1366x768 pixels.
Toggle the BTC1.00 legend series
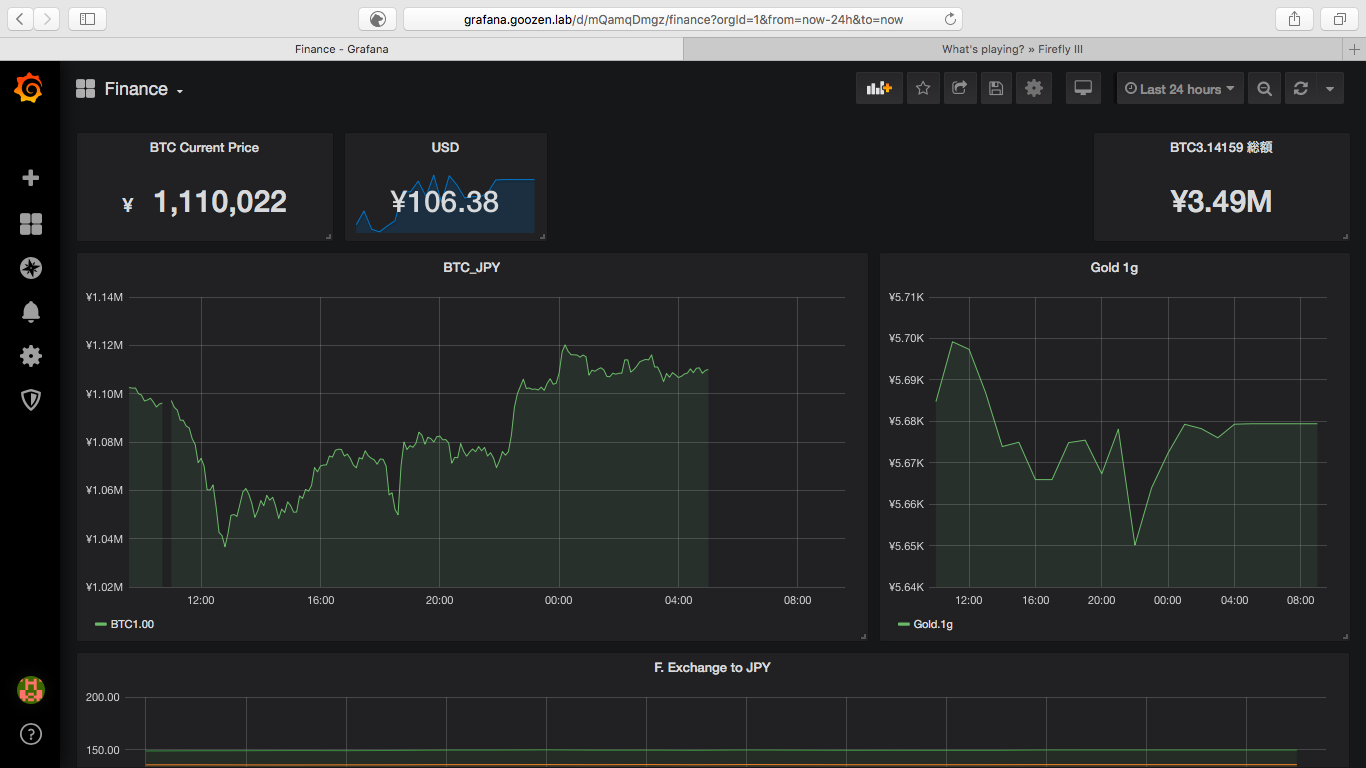pos(132,624)
